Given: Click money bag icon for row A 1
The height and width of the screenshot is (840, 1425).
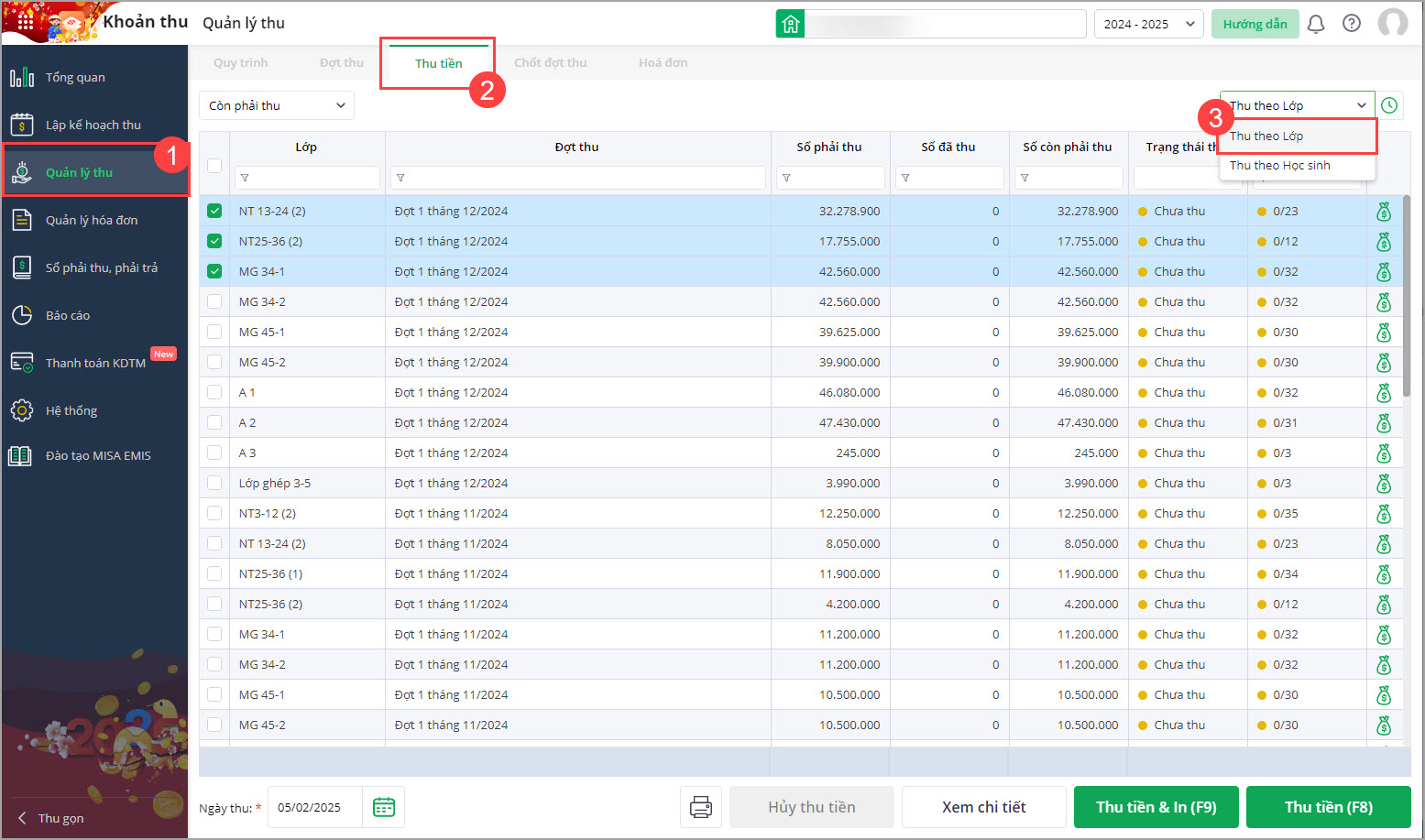Looking at the screenshot, I should 1384,393.
